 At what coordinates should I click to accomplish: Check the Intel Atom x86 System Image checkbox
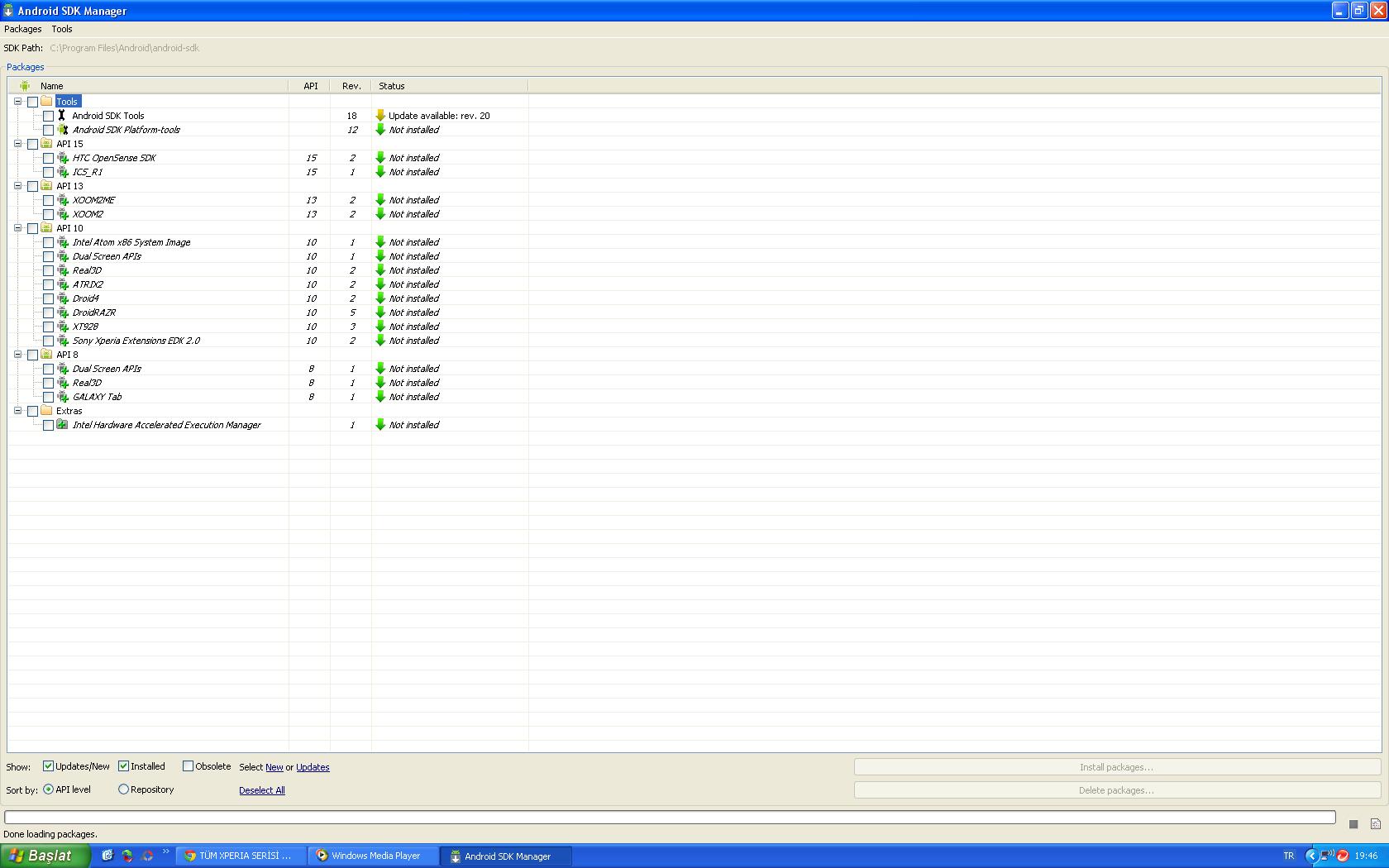[x=48, y=243]
